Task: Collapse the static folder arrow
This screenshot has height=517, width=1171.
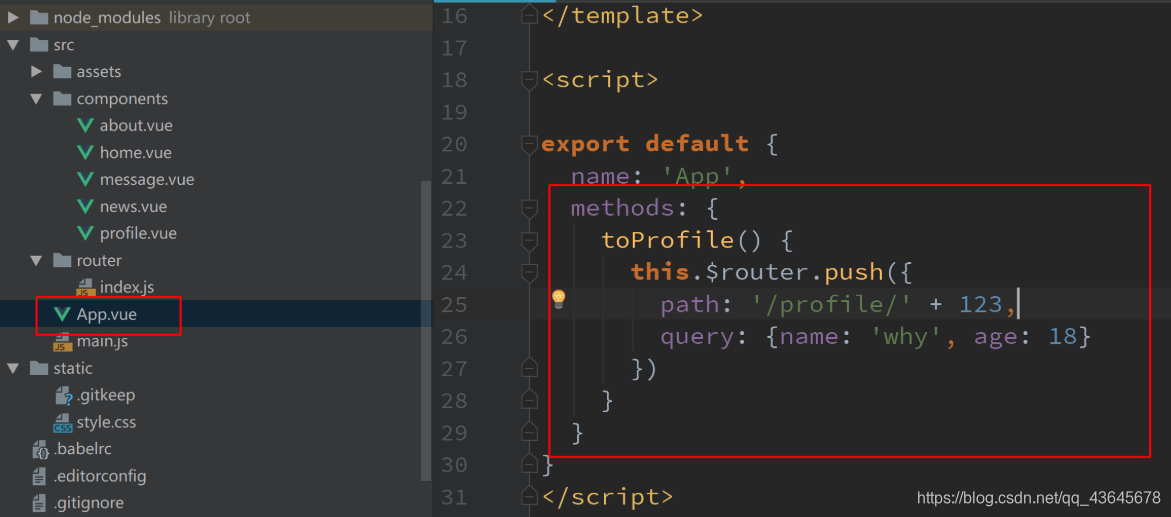Action: 13,368
